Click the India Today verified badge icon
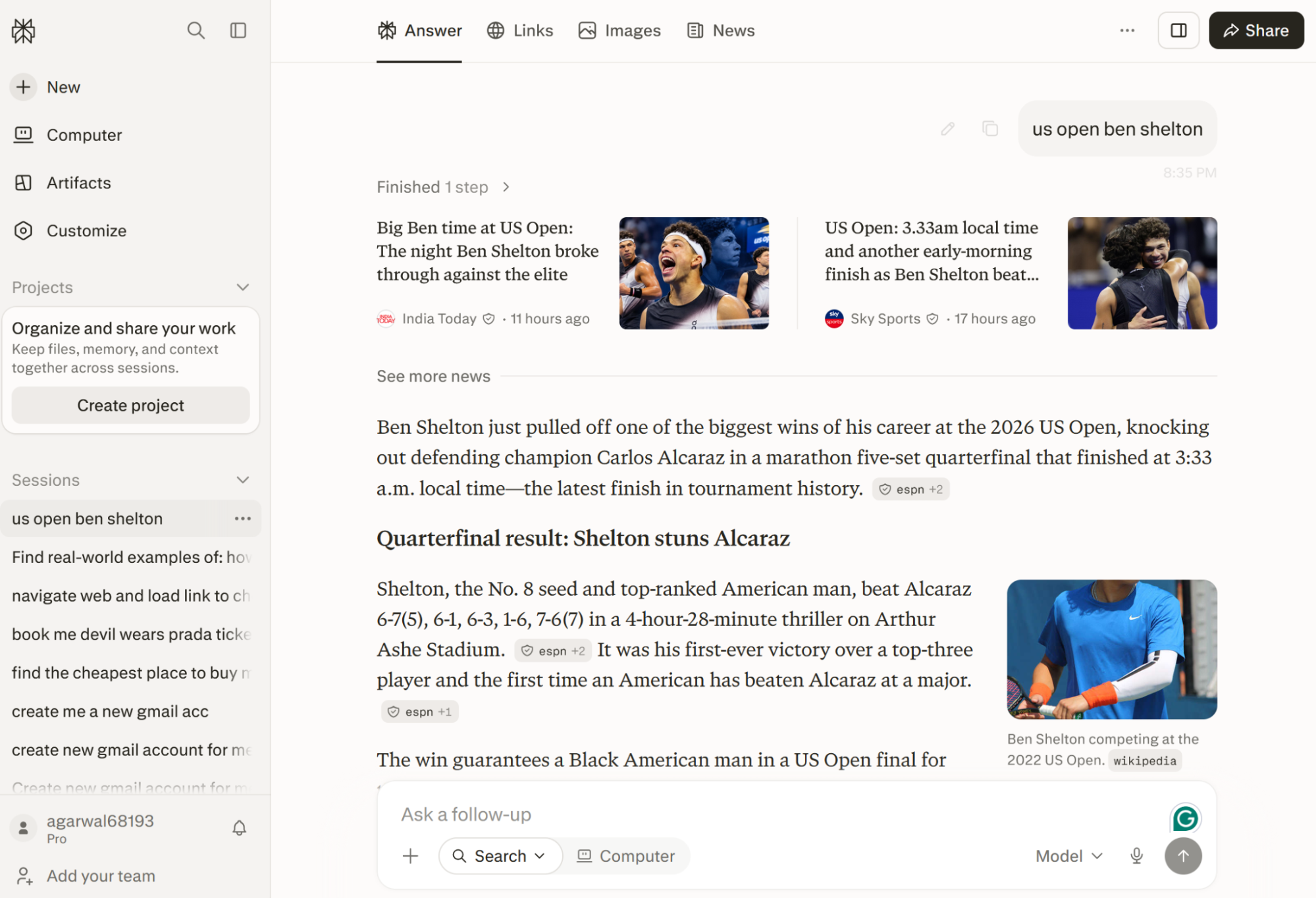The height and width of the screenshot is (898, 1316). click(488, 319)
